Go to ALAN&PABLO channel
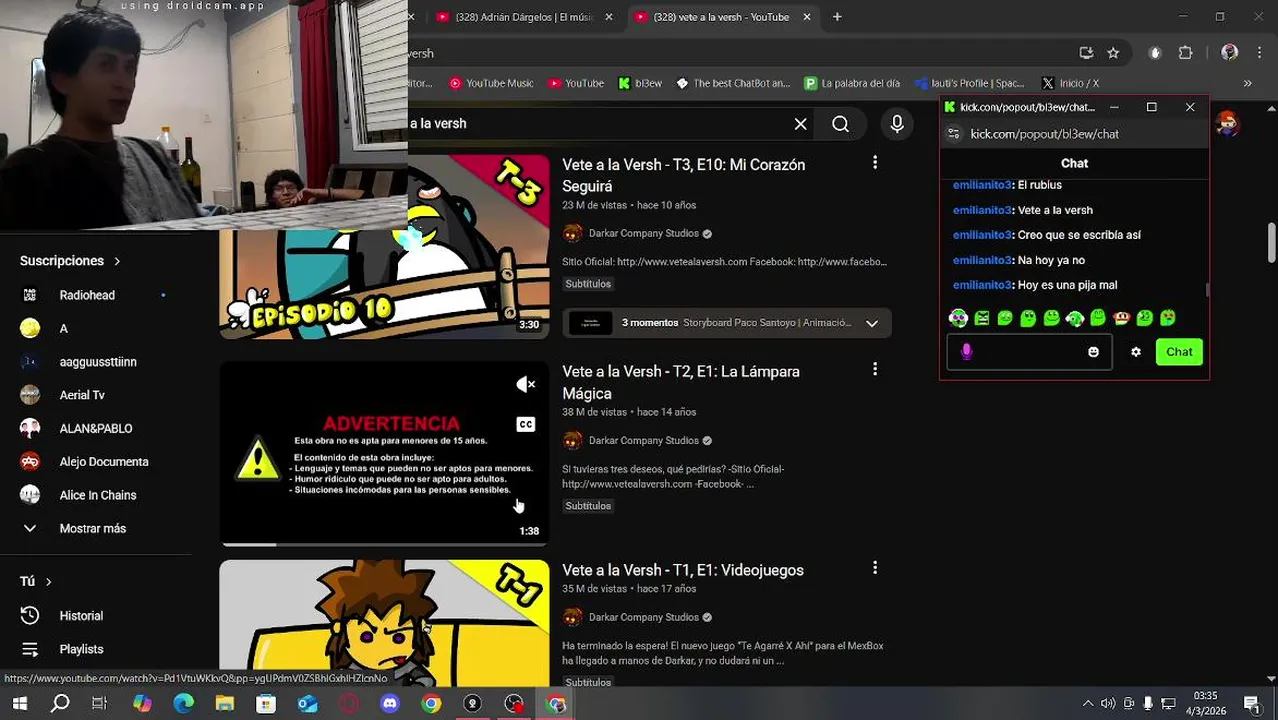 pos(96,428)
